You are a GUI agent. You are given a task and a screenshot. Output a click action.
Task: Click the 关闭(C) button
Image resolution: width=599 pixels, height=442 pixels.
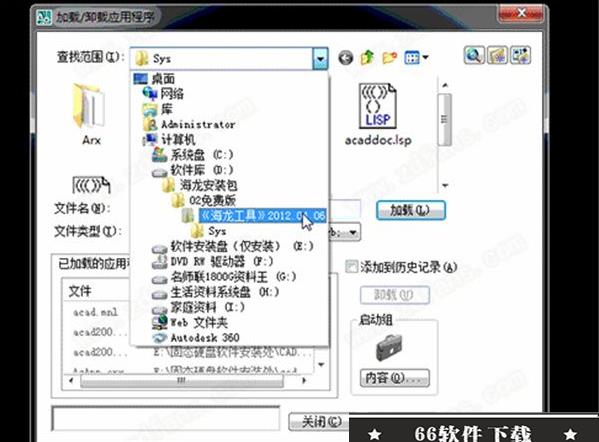[x=319, y=422]
